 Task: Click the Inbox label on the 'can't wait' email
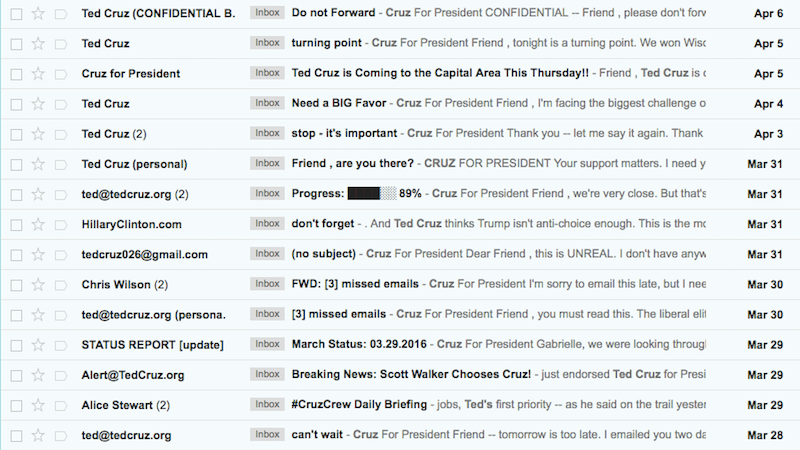click(x=267, y=435)
